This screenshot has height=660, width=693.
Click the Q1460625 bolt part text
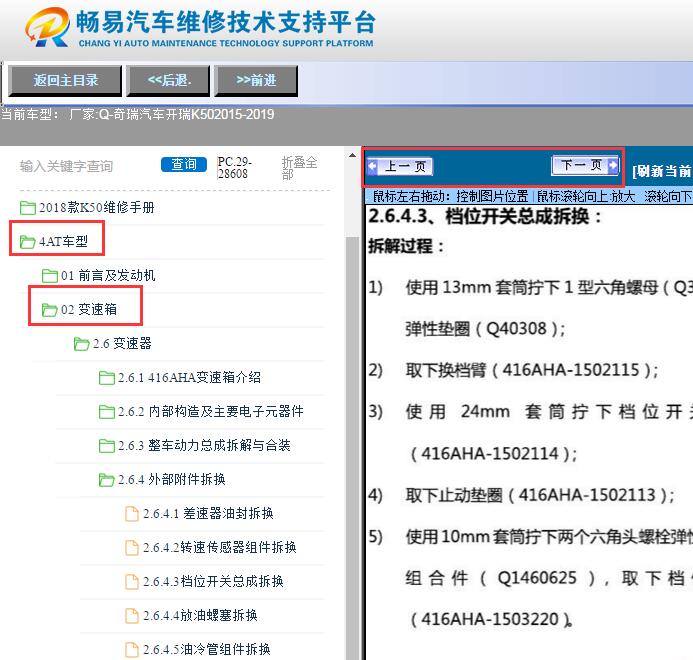tap(537, 578)
